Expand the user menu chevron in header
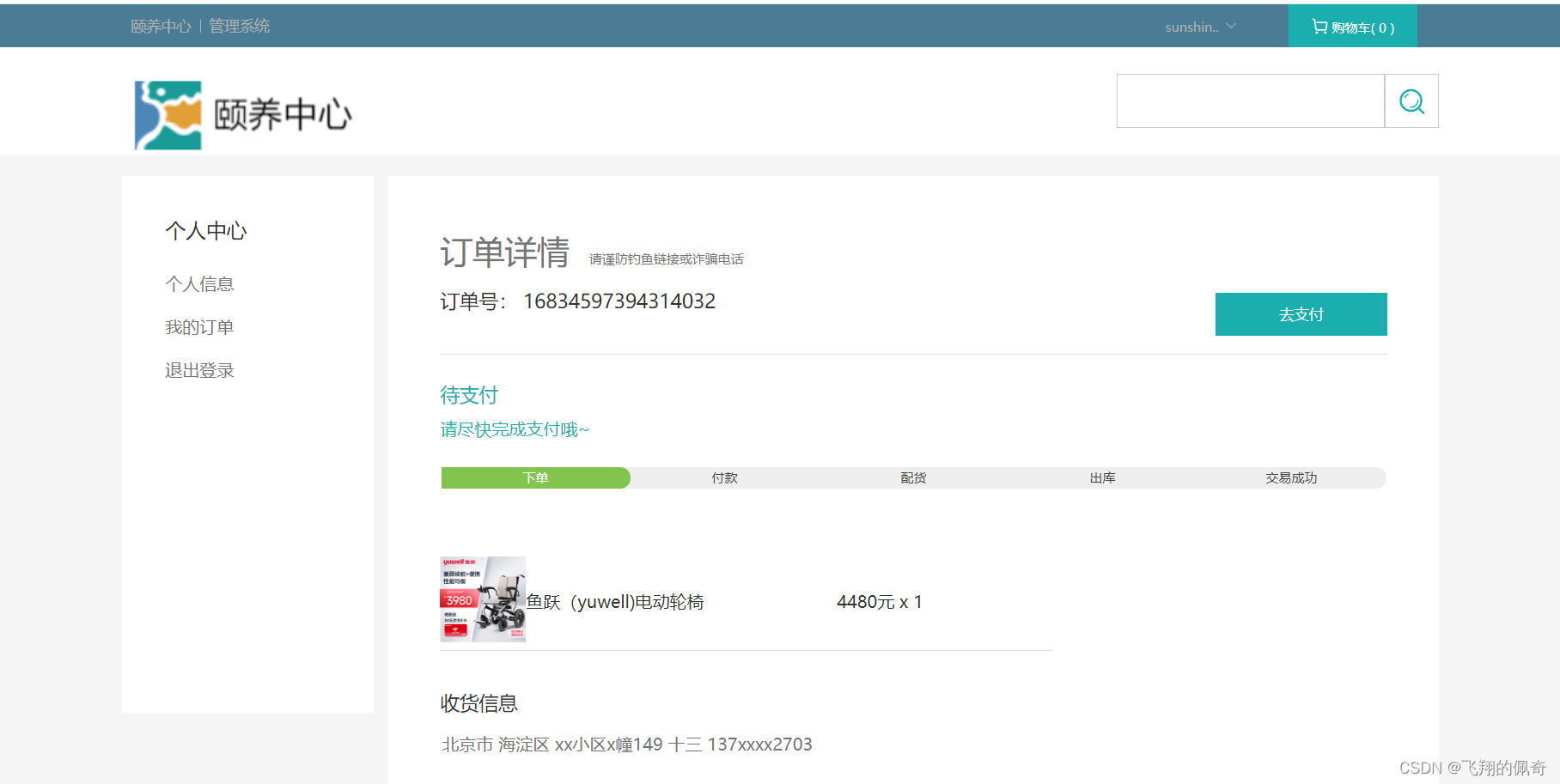Screen dimensions: 1560x784 [x=1232, y=26]
